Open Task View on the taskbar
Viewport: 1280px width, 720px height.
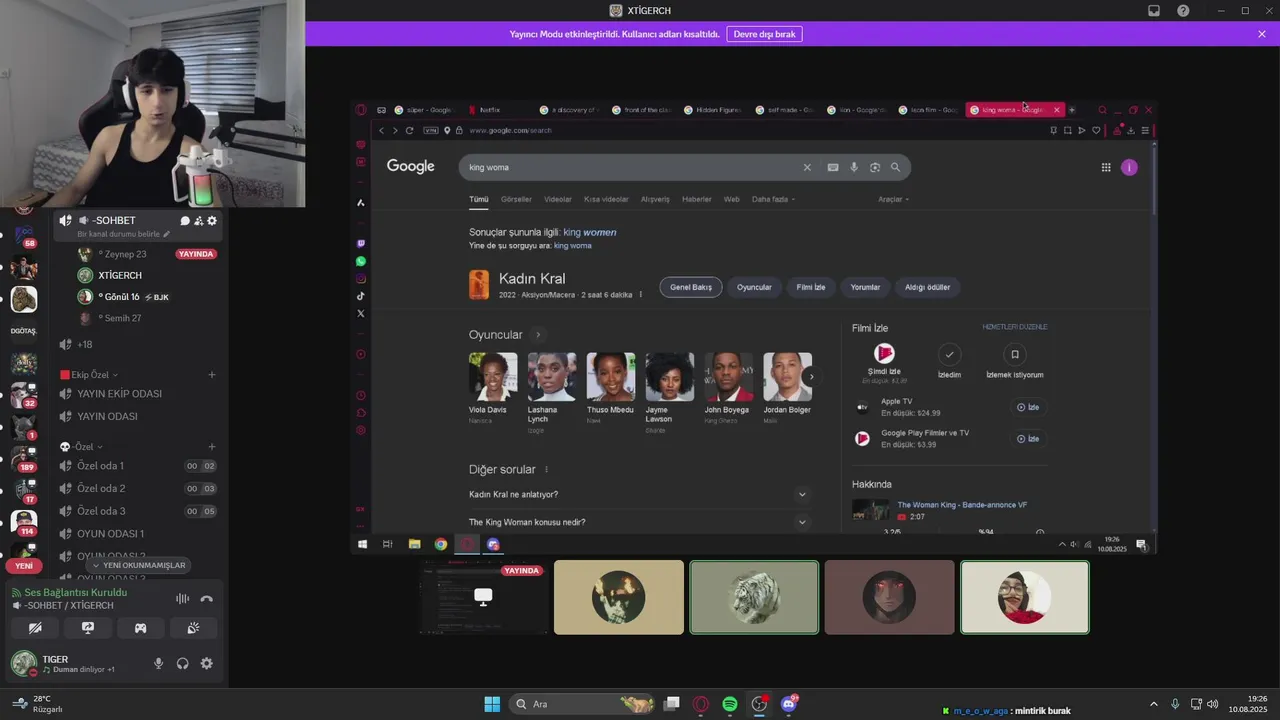(672, 704)
